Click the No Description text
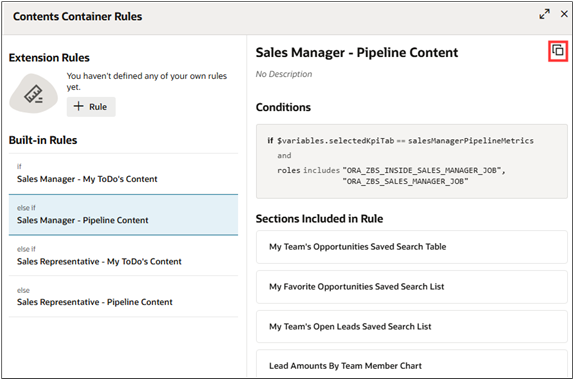This screenshot has width=574, height=380. 284,74
